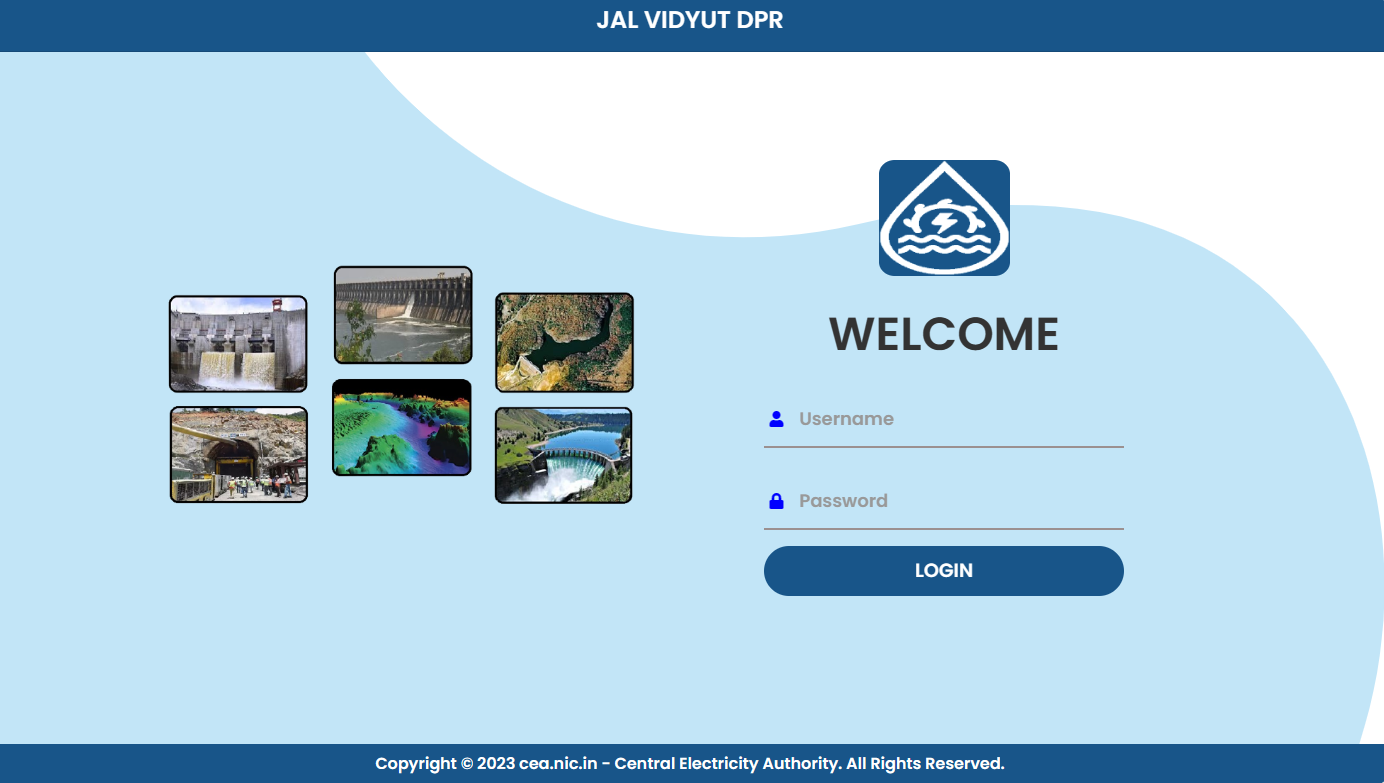Click the blue user icon beside Username

pyautogui.click(x=776, y=419)
